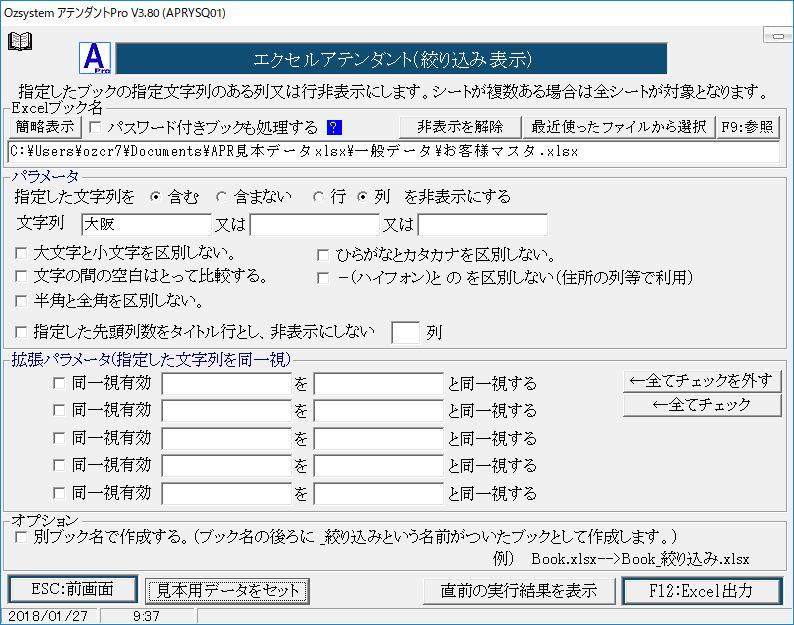Click 直前の実行結果を表示 button
Screen dimensions: 794x625
click(519, 591)
